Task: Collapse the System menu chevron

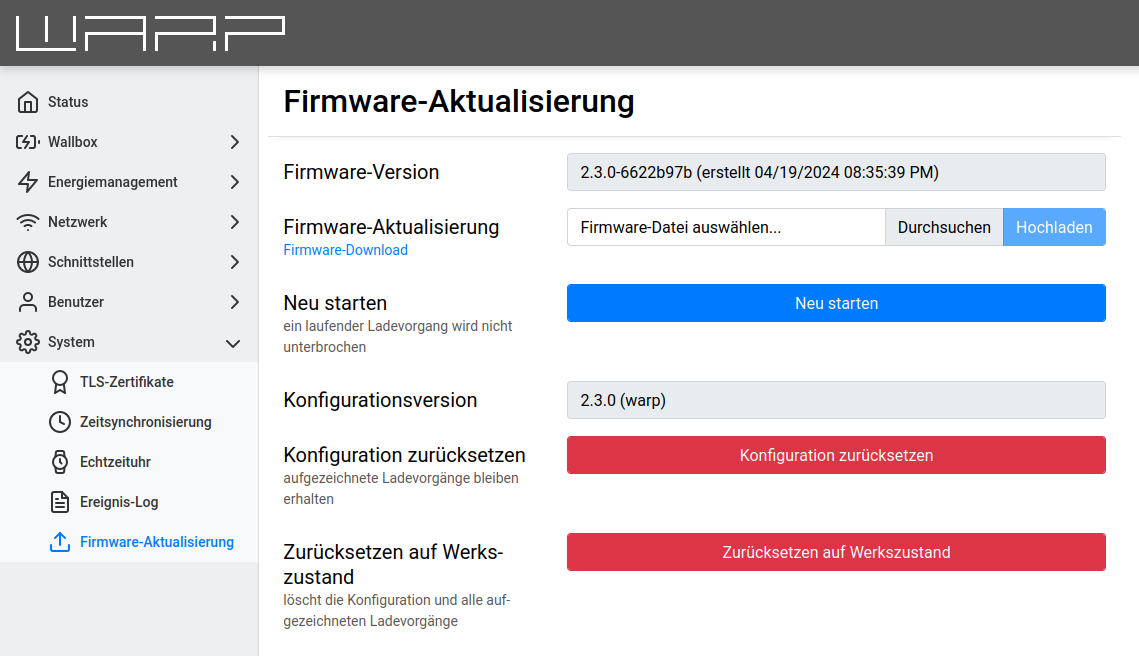Action: 233,343
